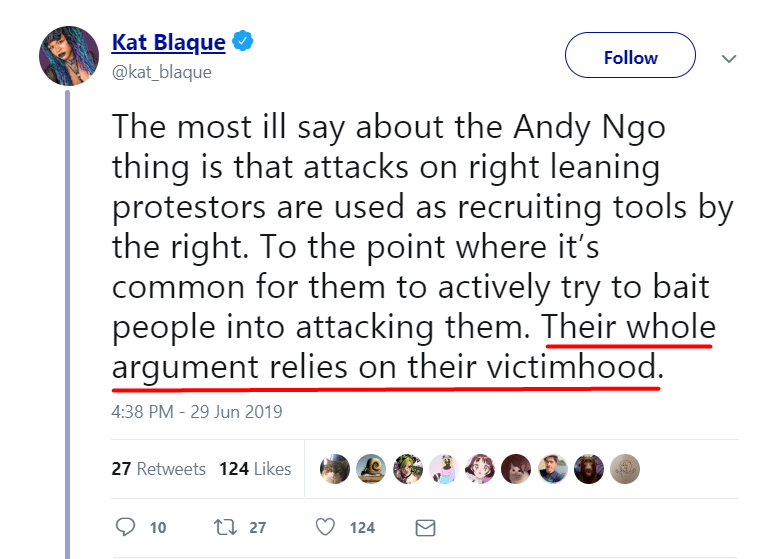This screenshot has height=559, width=784.
Task: Click the cat photo liker avatar
Action: click(x=335, y=469)
